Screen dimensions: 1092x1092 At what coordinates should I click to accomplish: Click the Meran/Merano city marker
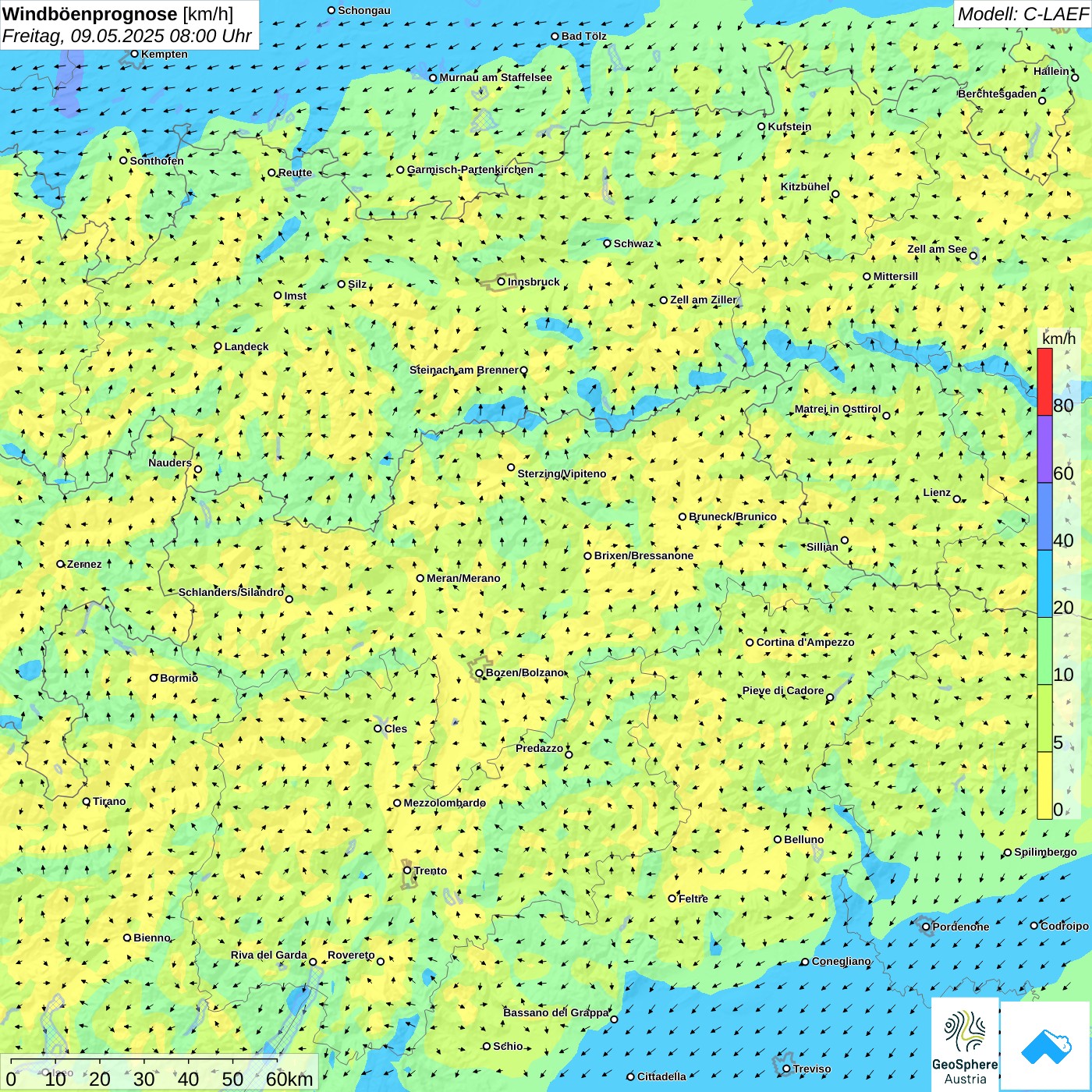pos(420,578)
